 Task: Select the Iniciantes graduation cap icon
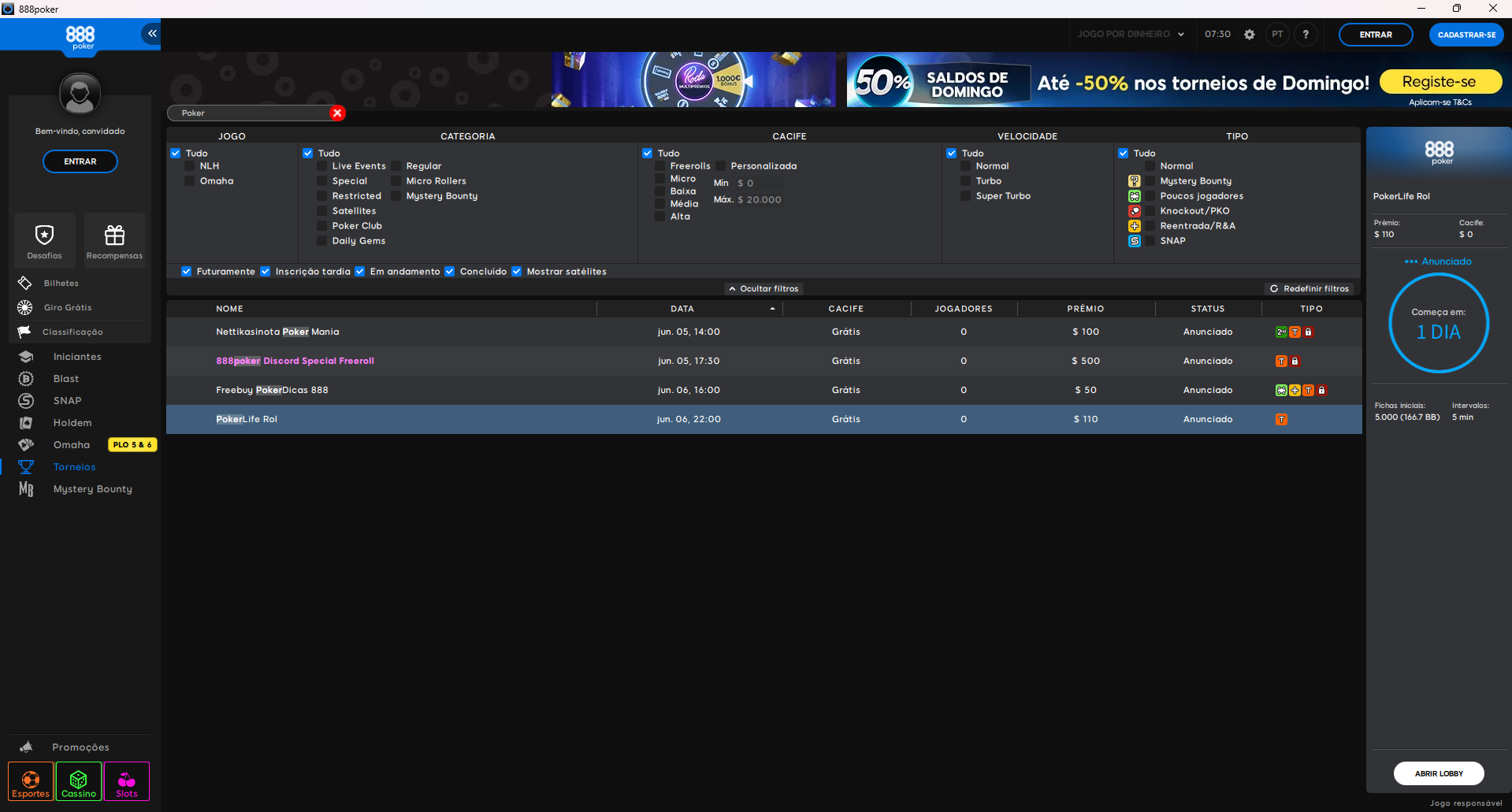tap(26, 357)
